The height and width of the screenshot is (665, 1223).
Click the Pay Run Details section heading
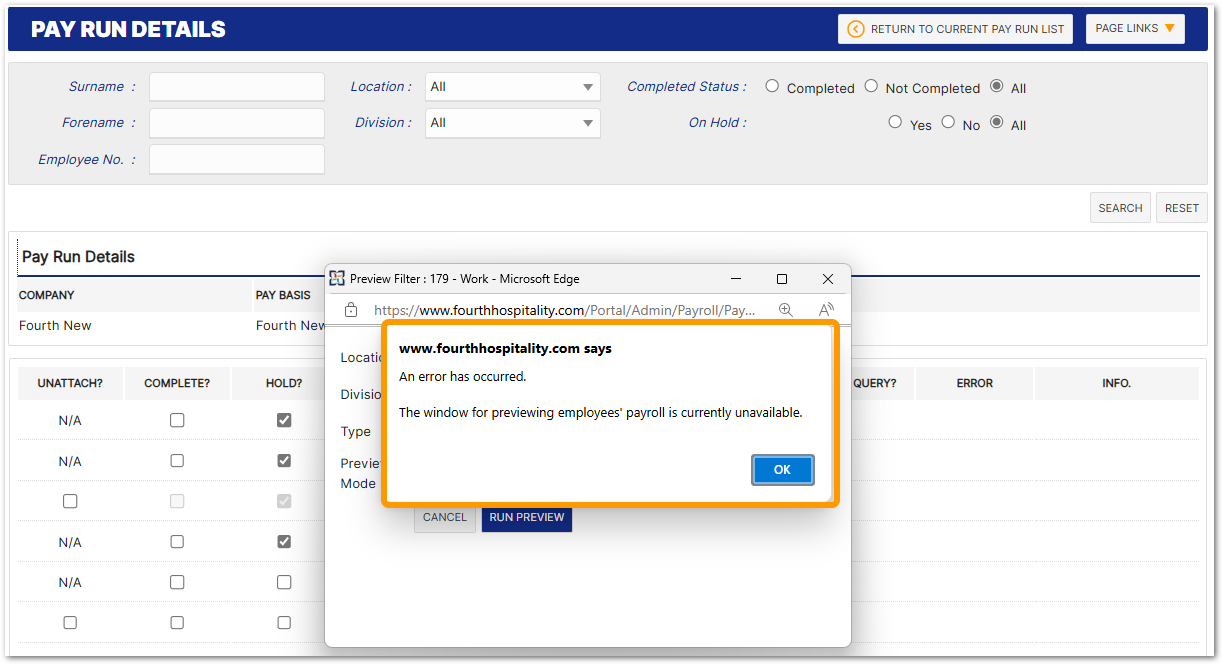78,257
